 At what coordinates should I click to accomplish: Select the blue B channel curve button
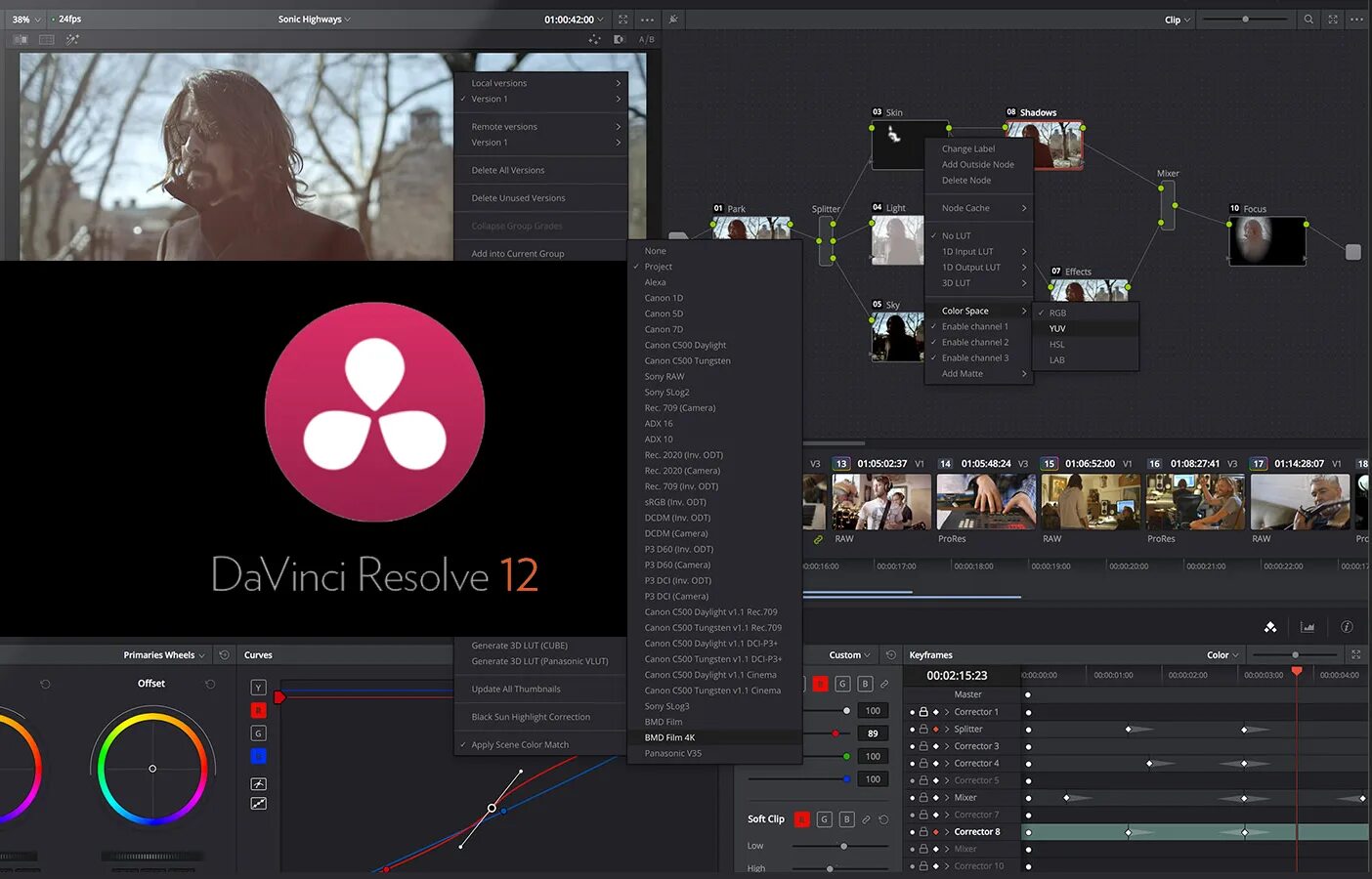258,756
